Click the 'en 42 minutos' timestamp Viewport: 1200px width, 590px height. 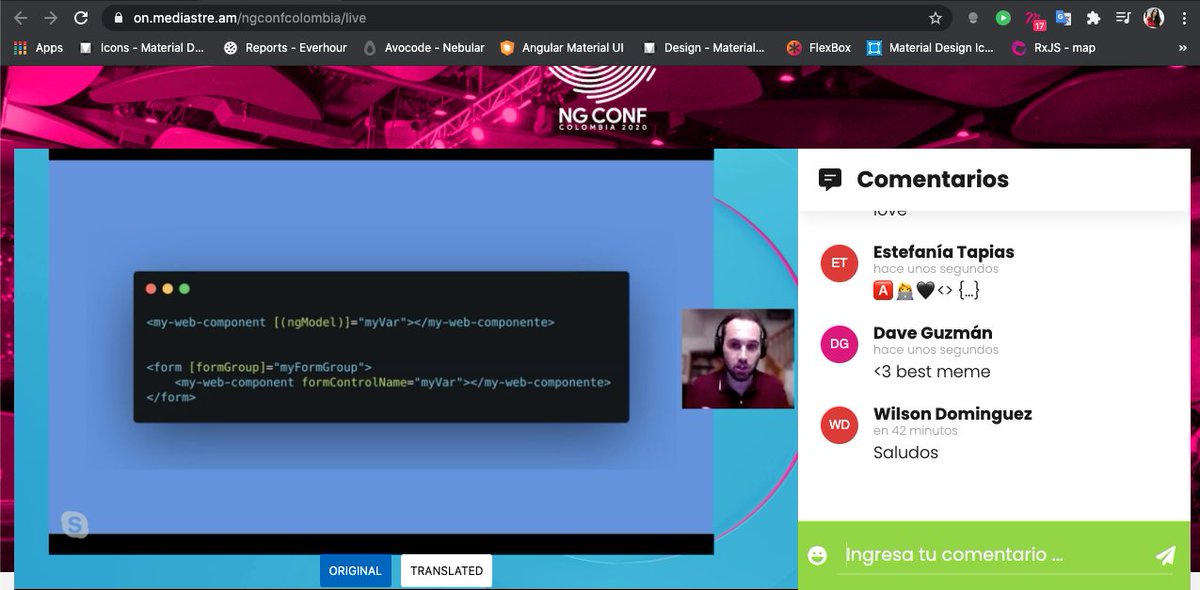(x=915, y=431)
